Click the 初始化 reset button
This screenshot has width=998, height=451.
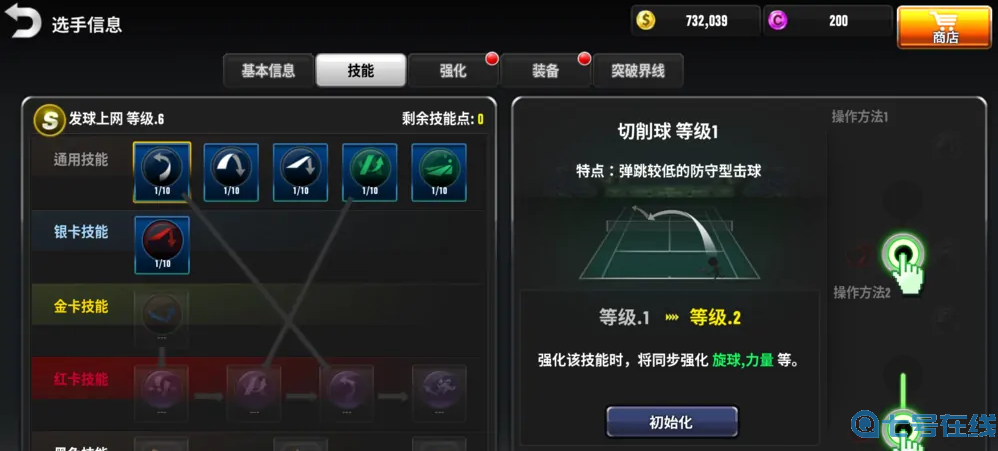click(671, 422)
